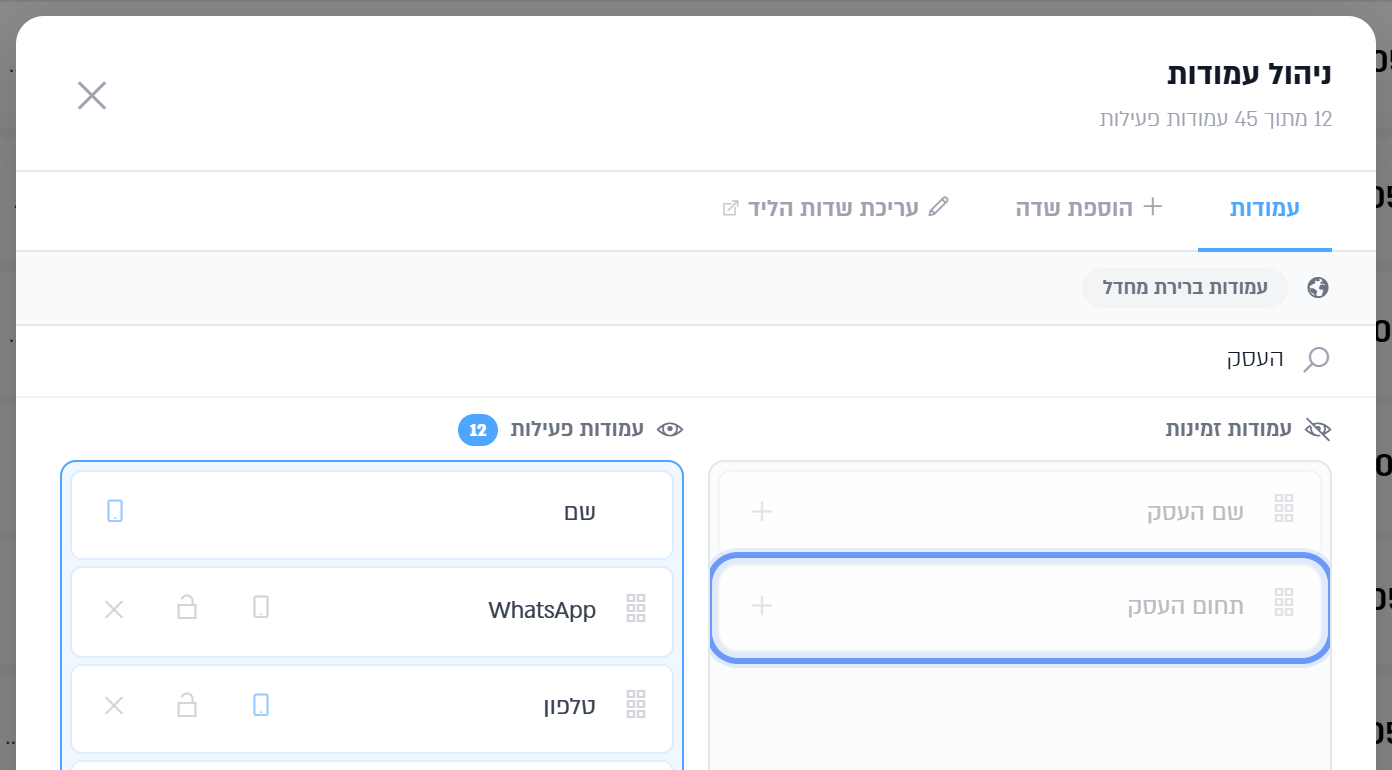Select the תחום העסק label text
1392x770 pixels.
click(x=1186, y=606)
